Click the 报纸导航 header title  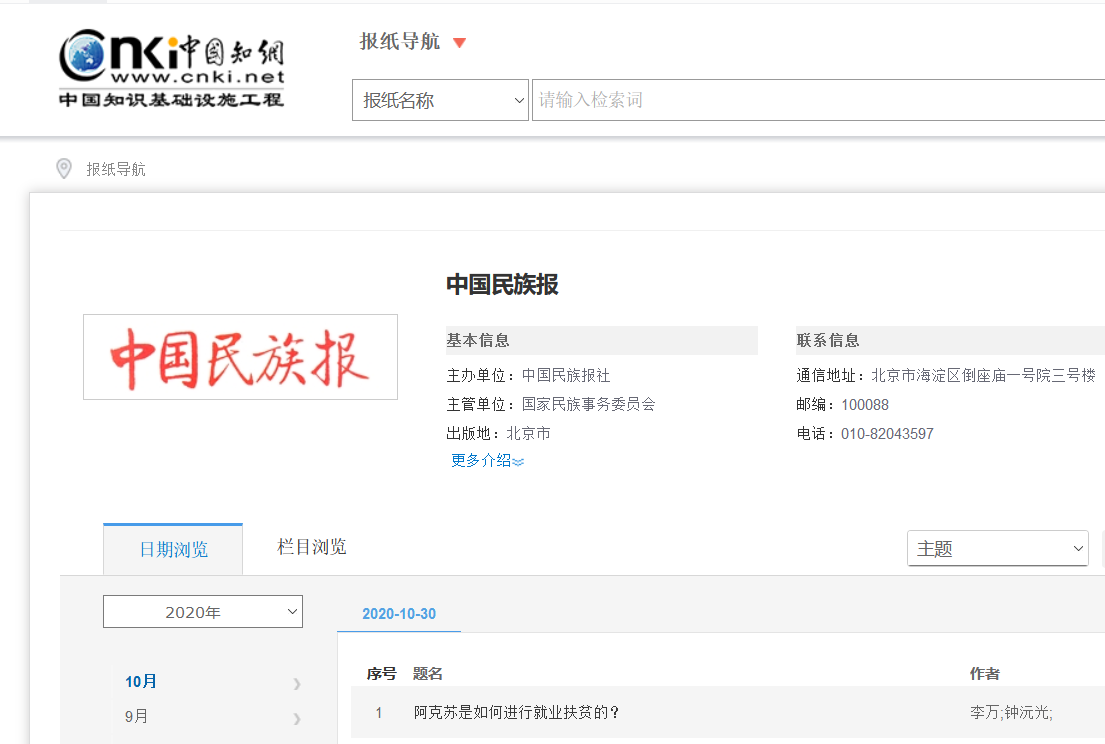400,42
